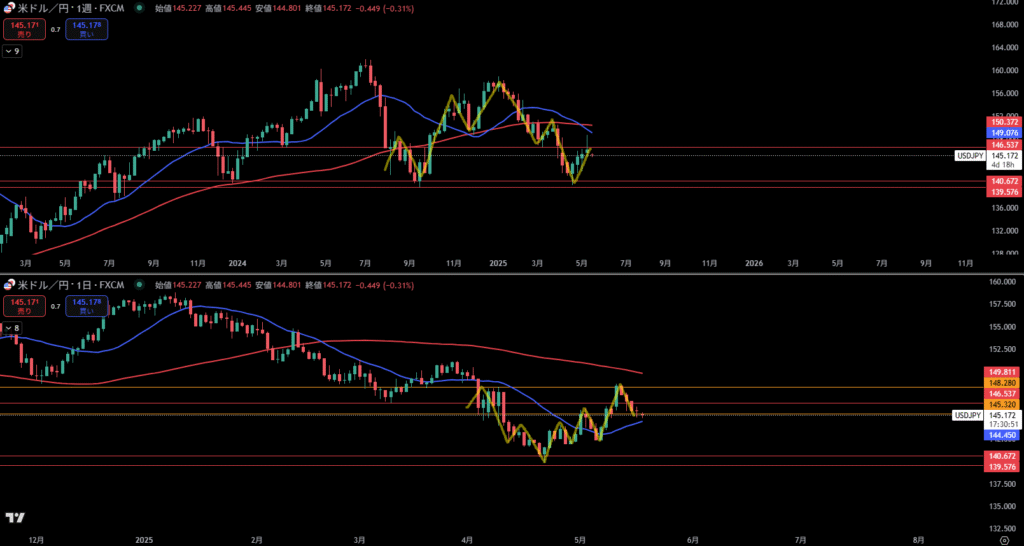Viewport: 1024px width, 546px height.
Task: Click the 6月 label on daily time axis
Action: tap(694, 540)
